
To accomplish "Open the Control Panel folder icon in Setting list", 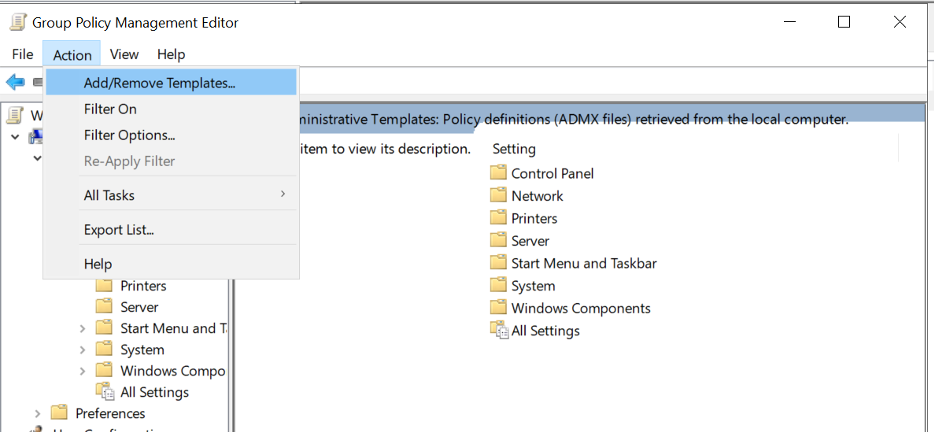I will (x=498, y=173).
